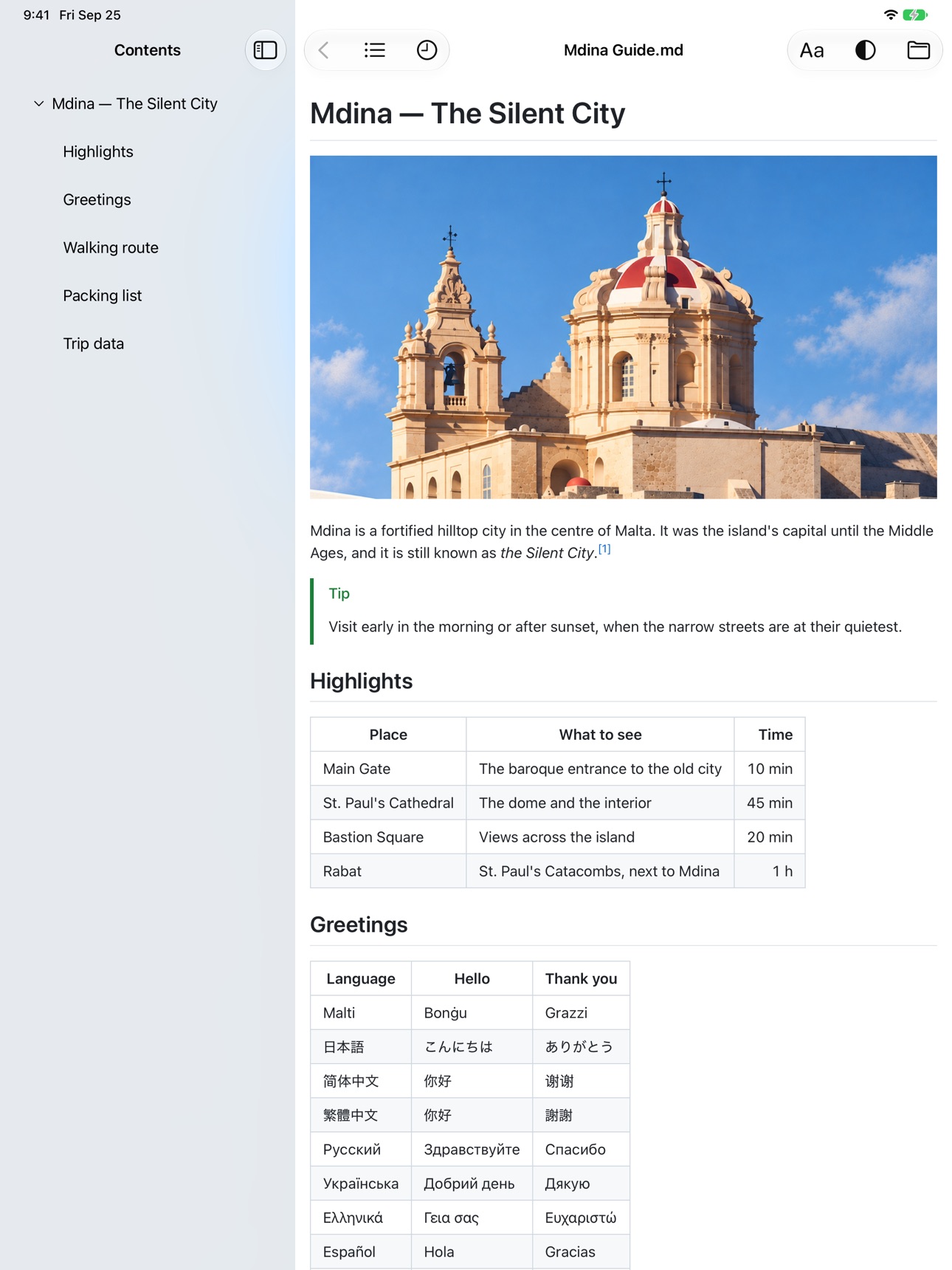Jump to Highlights in the sidebar

[x=98, y=152]
